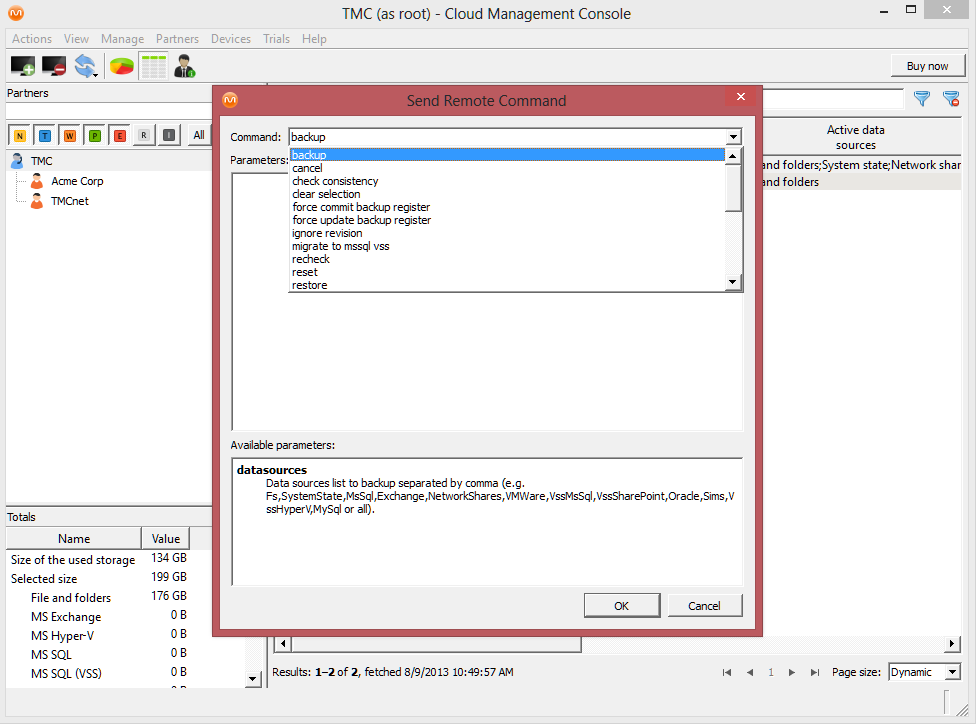Open the Page size Dynamic dropdown
This screenshot has height=724, width=976.
[951, 672]
